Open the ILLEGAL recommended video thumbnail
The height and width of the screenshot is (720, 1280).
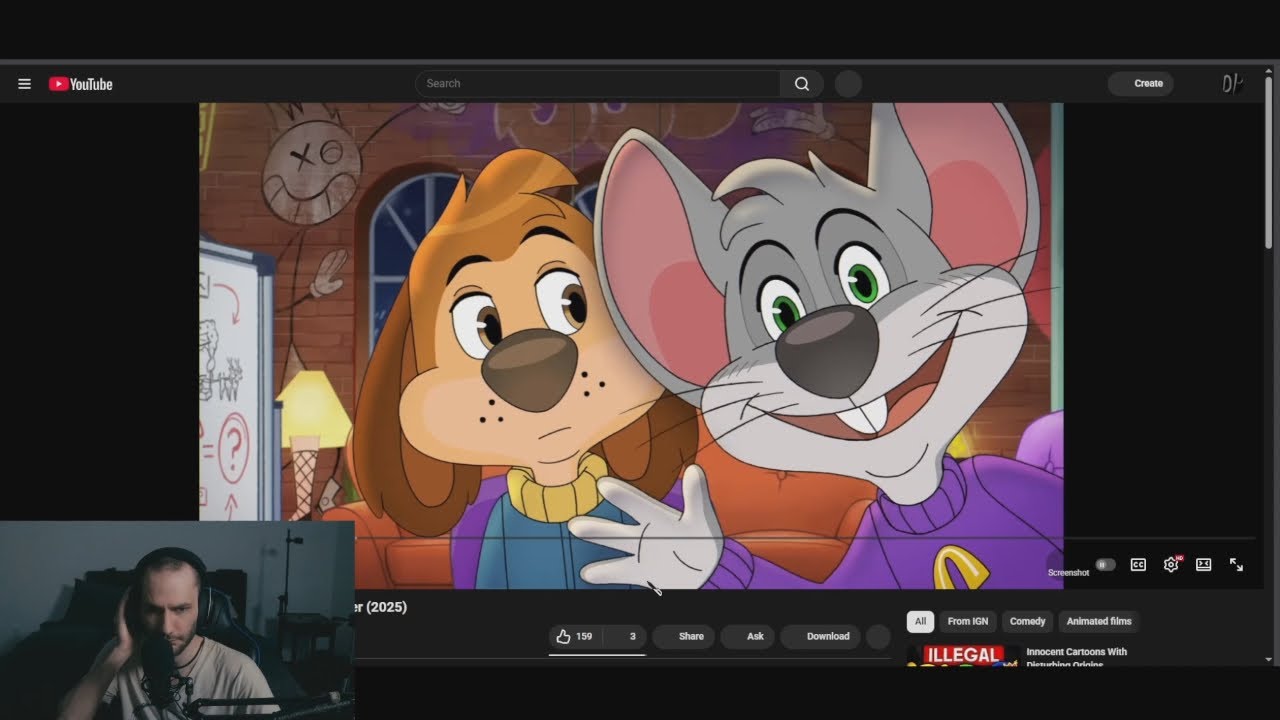(x=962, y=655)
